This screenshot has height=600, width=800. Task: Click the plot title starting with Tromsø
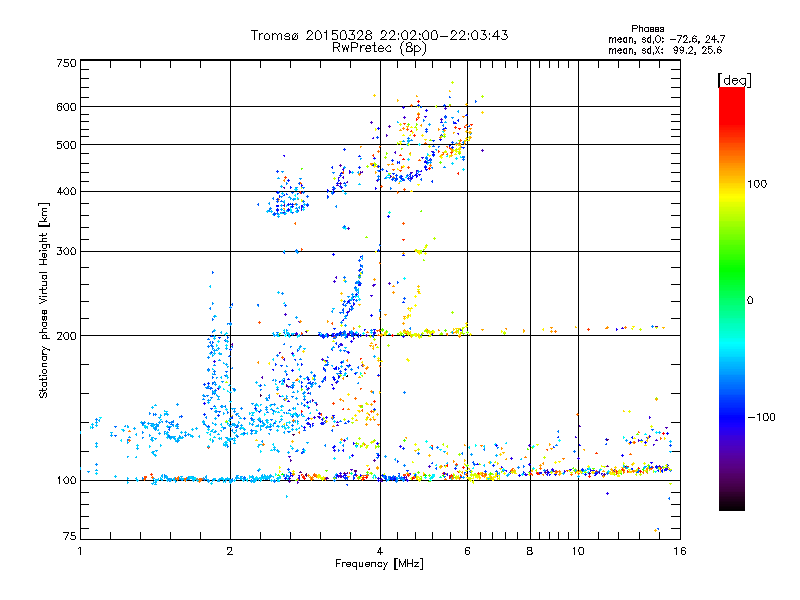(x=379, y=35)
